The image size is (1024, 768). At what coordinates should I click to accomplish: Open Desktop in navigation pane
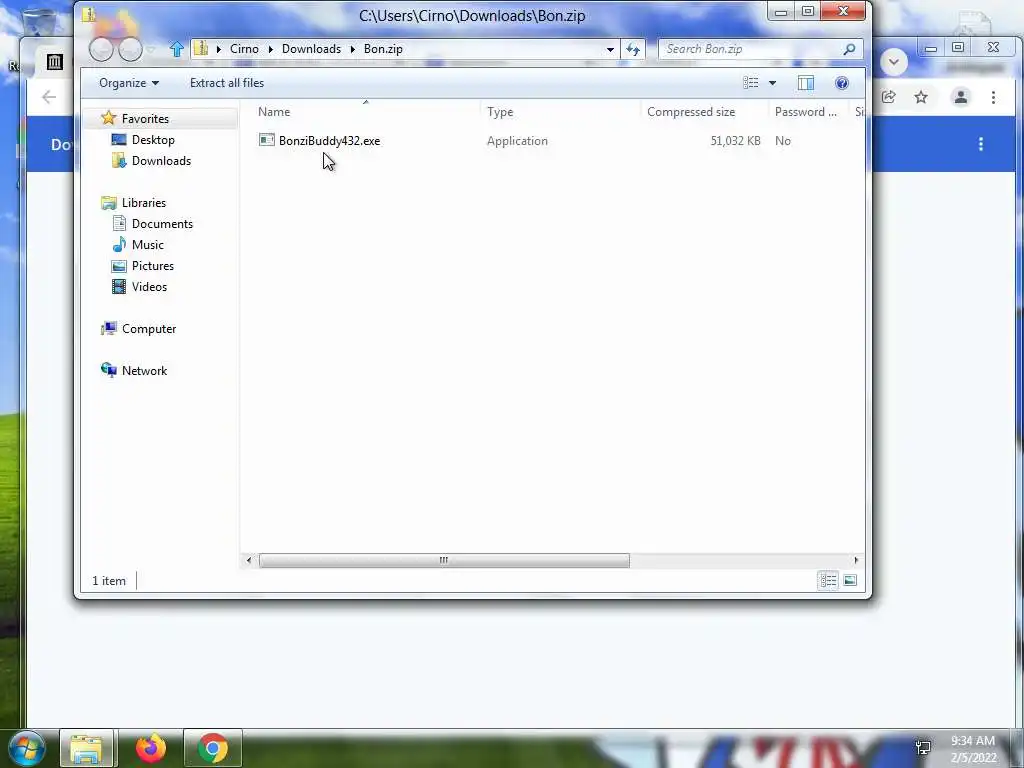(153, 140)
